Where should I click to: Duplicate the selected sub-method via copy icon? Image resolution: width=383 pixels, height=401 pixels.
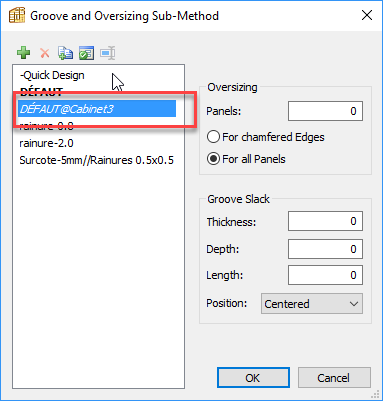65,53
